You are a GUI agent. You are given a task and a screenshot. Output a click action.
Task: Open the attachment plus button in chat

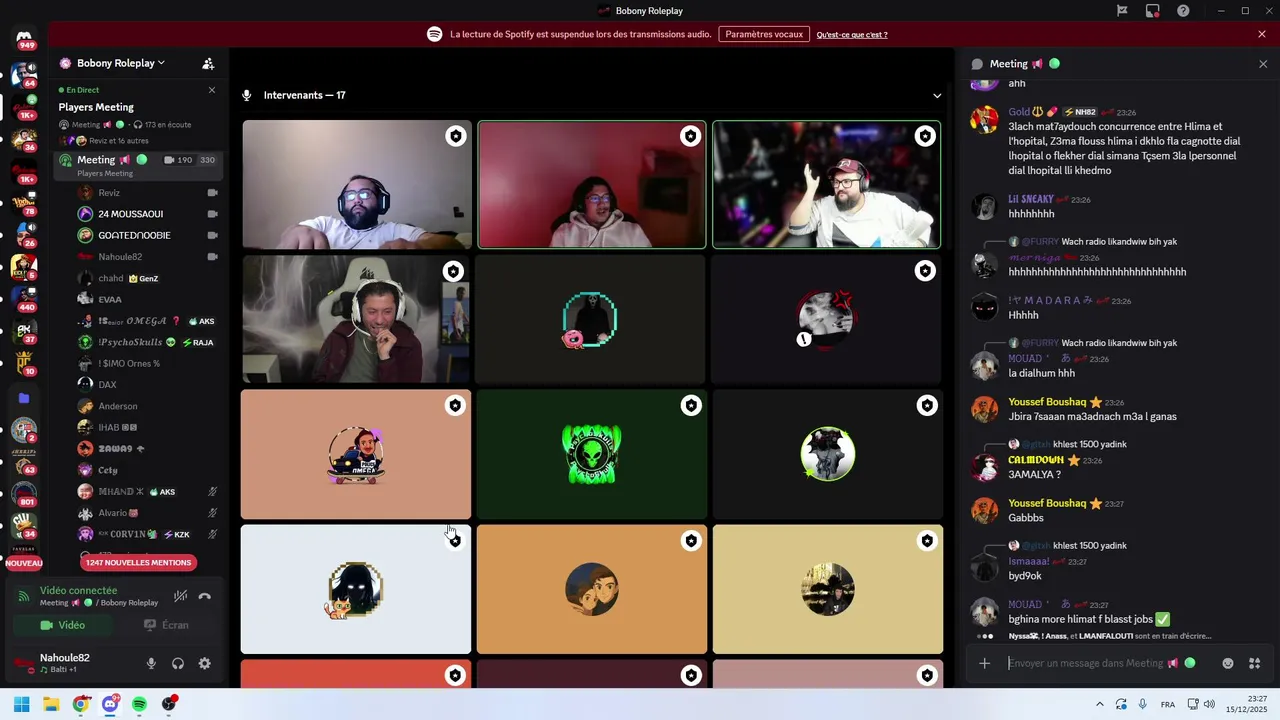[x=984, y=663]
